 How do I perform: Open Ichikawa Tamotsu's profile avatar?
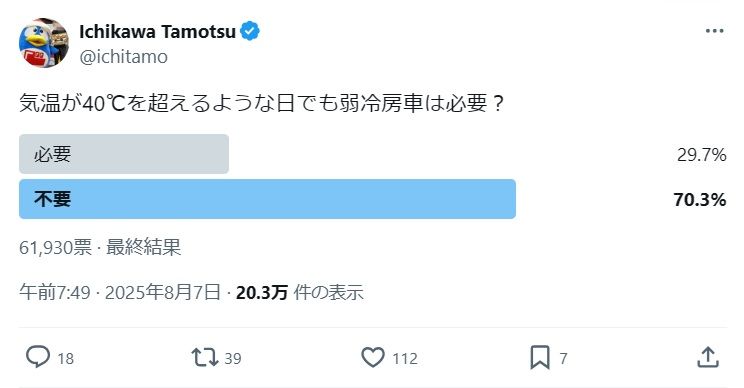pos(44,43)
